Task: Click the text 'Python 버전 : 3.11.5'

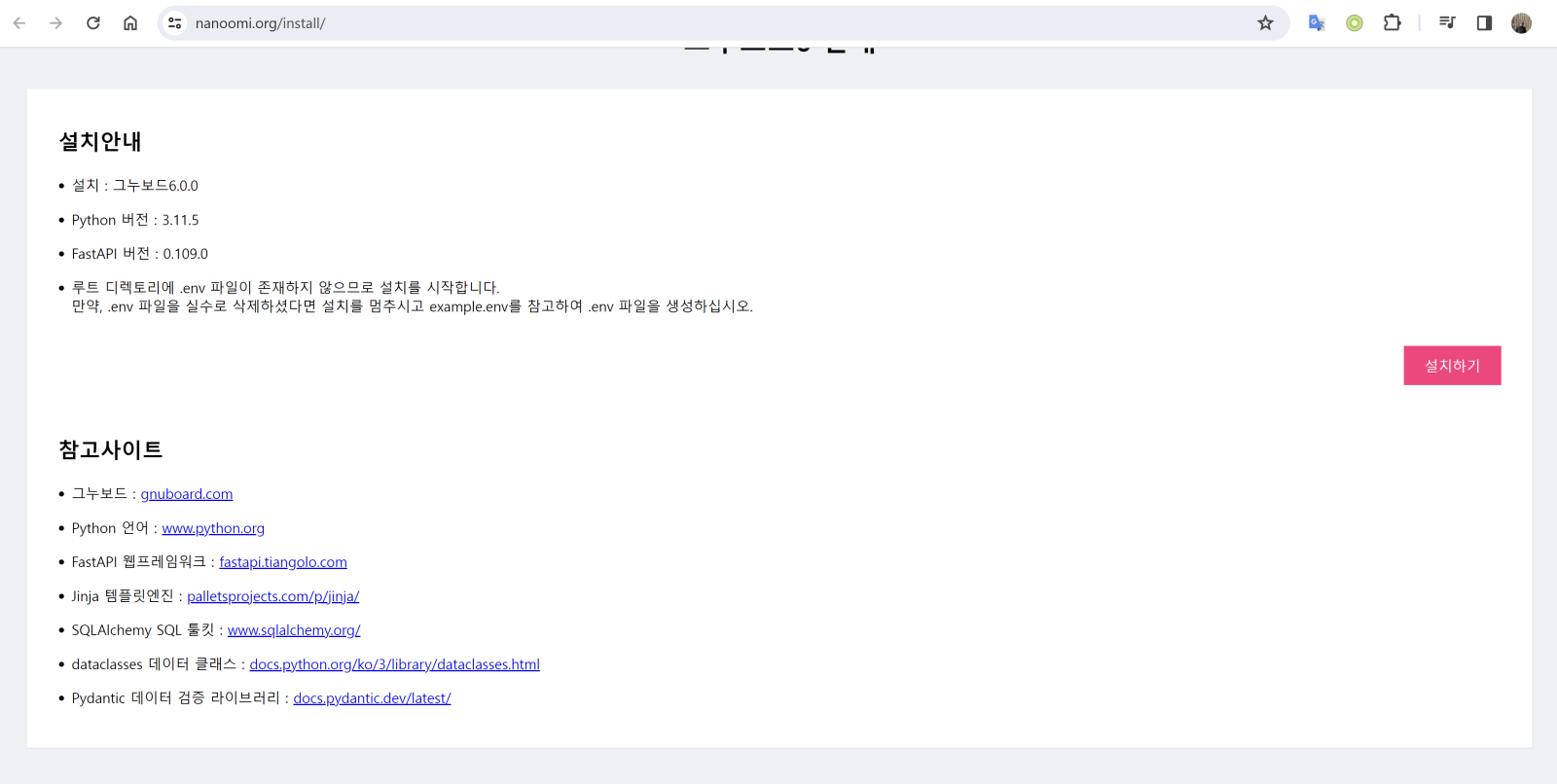Action: tap(135, 220)
